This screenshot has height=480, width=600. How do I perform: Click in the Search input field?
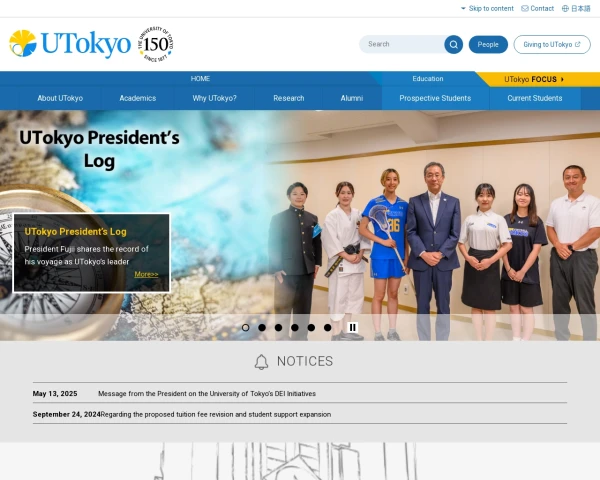click(x=402, y=44)
